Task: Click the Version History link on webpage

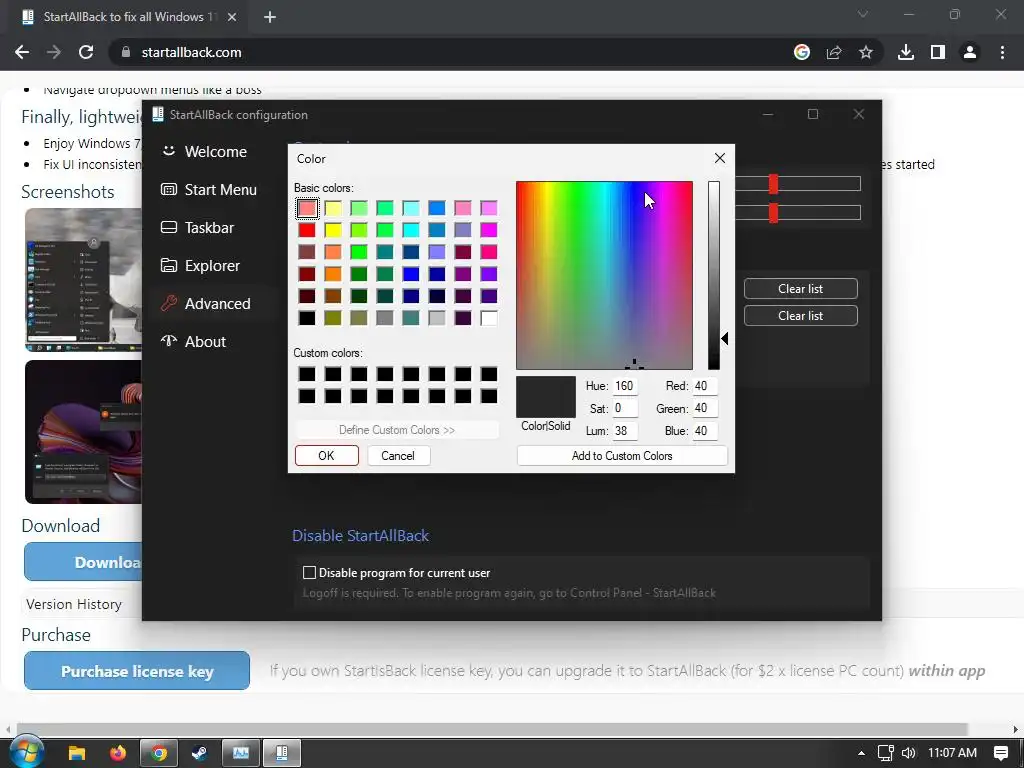Action: coord(74,604)
